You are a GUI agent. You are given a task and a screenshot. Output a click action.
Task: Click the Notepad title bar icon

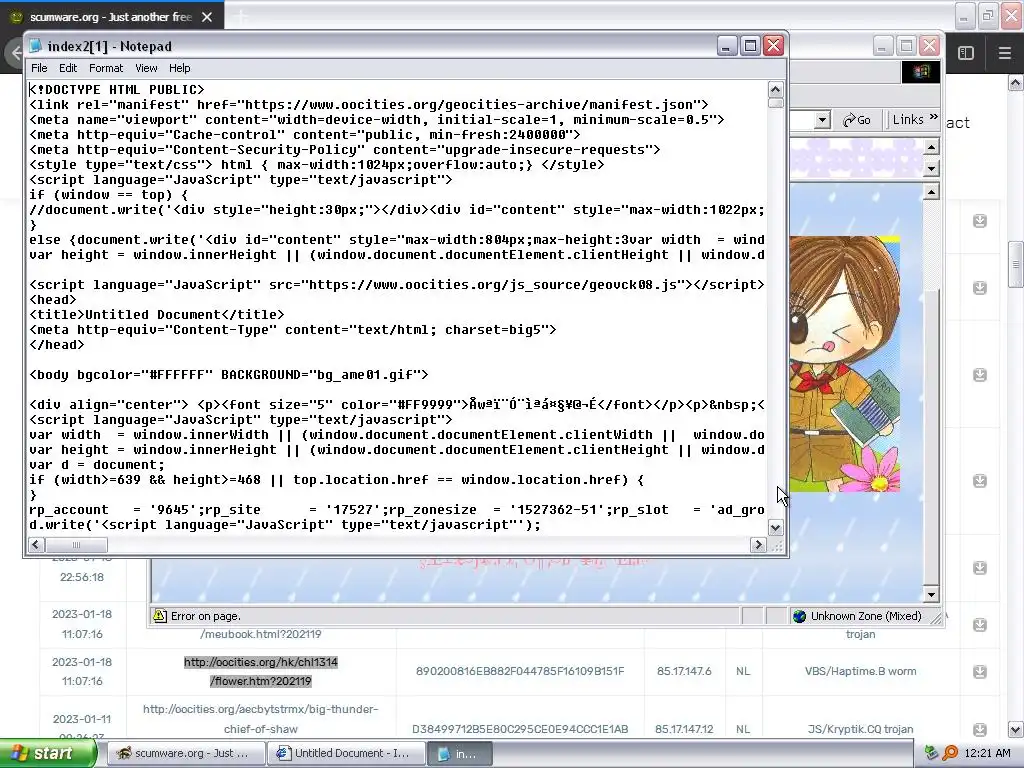37,46
